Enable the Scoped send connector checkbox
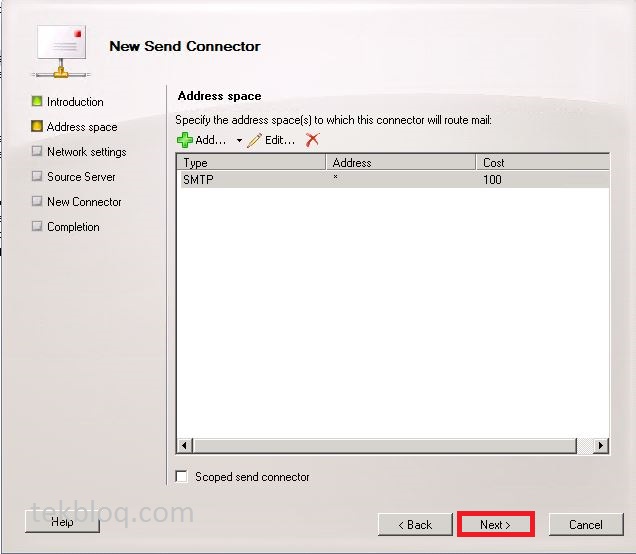This screenshot has width=636, height=554. point(181,476)
